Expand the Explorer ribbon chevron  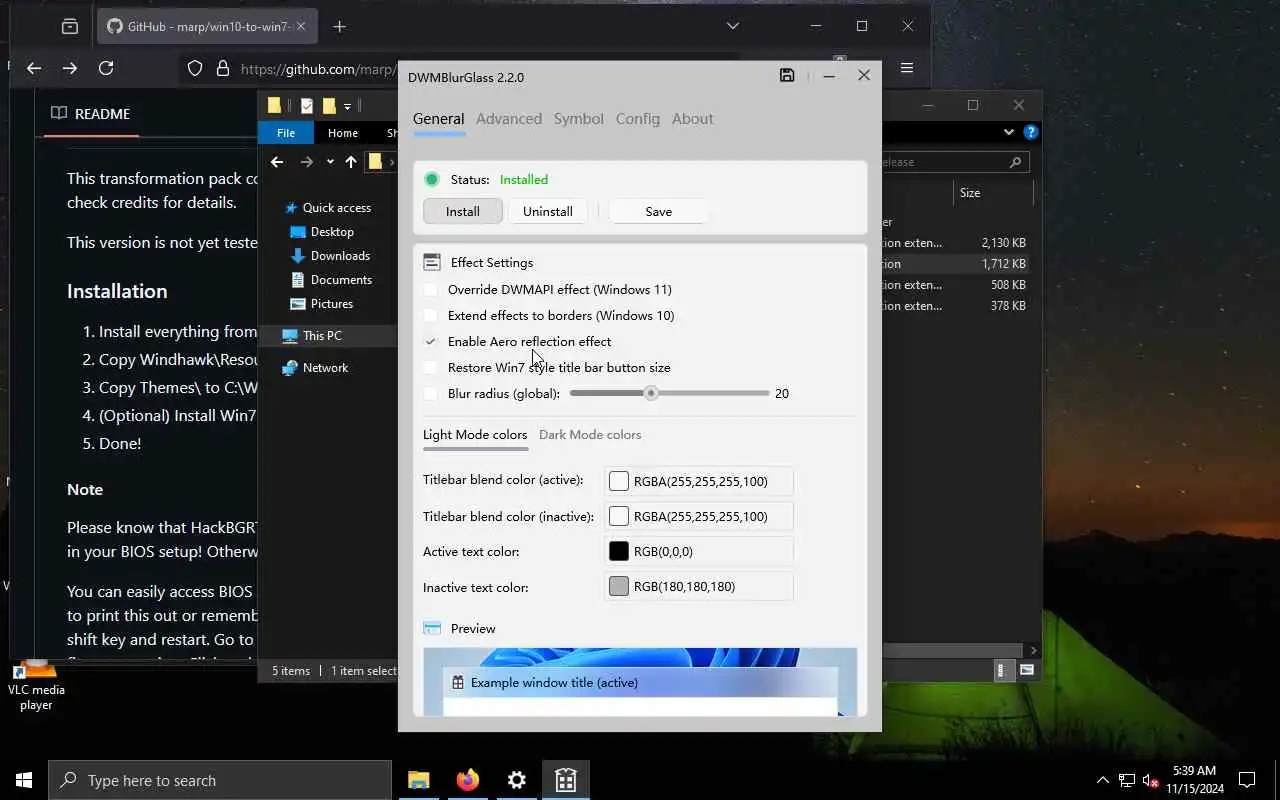coord(1008,132)
